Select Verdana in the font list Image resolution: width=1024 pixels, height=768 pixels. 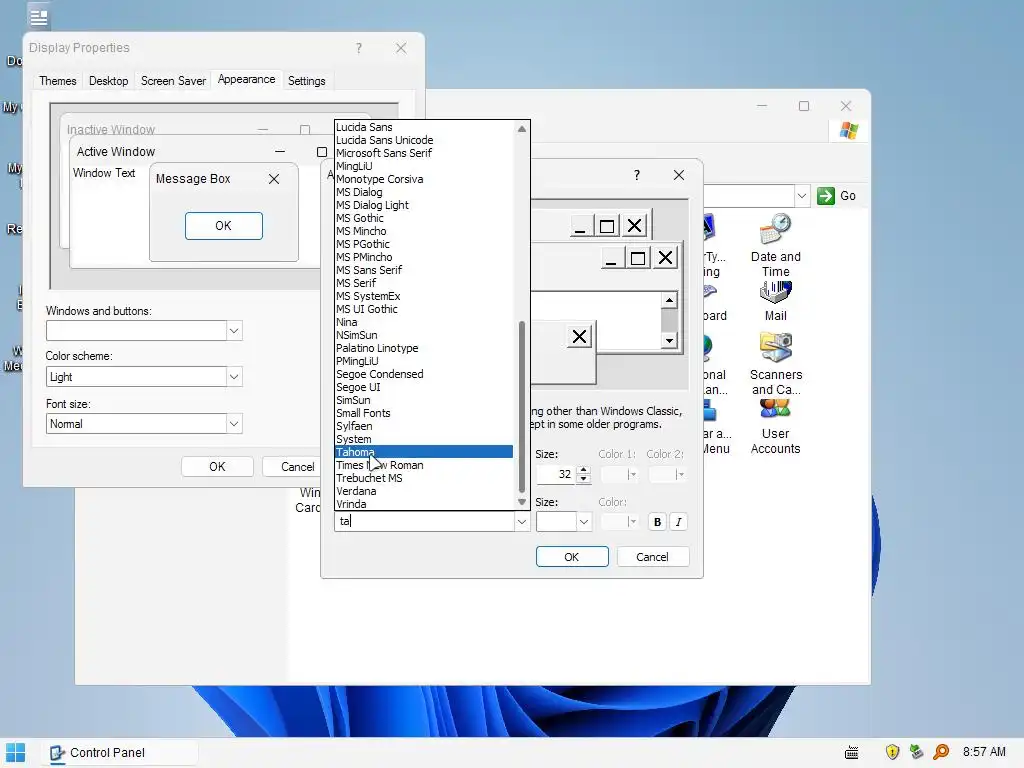pos(424,491)
